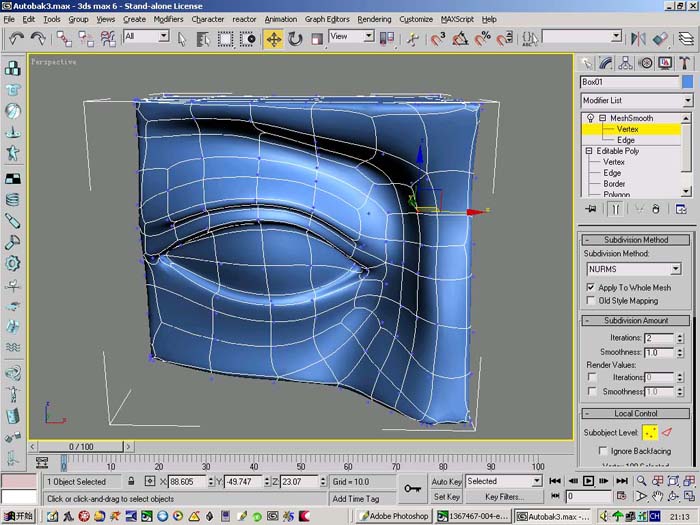Toggle Show End Result in modifier stack

click(x=616, y=209)
